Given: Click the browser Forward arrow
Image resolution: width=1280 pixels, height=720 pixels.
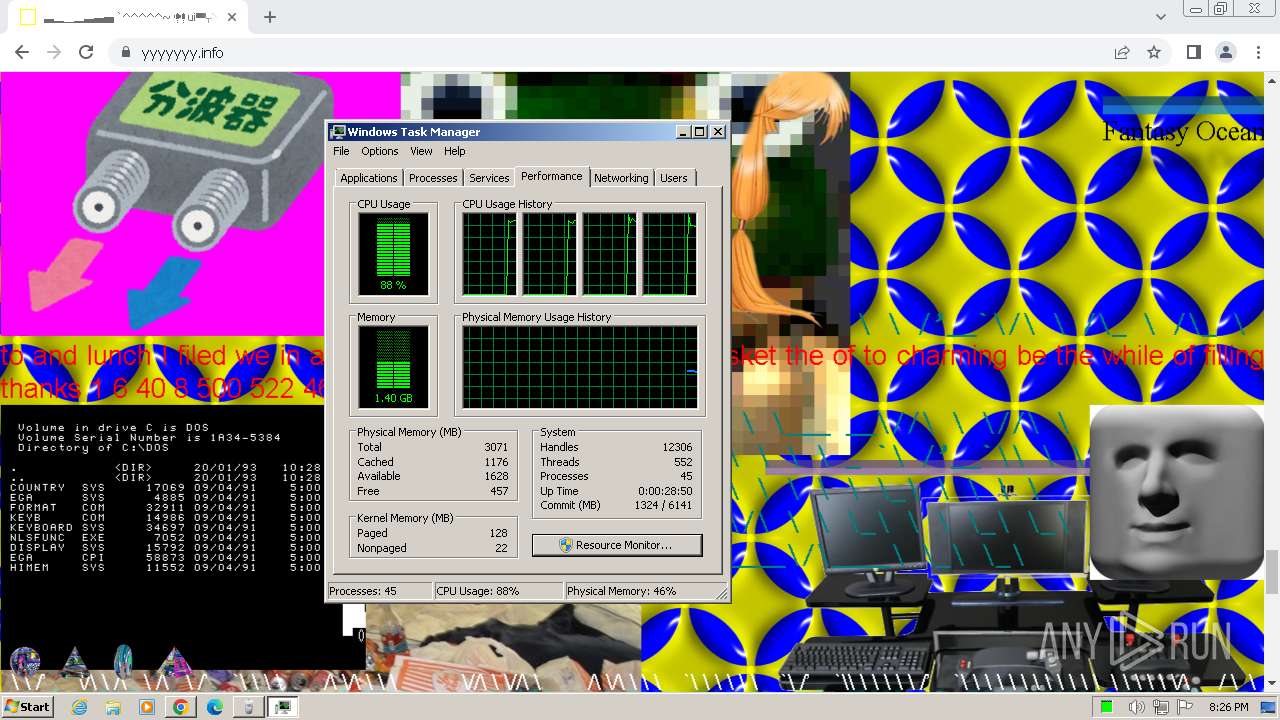Looking at the screenshot, I should pos(54,53).
